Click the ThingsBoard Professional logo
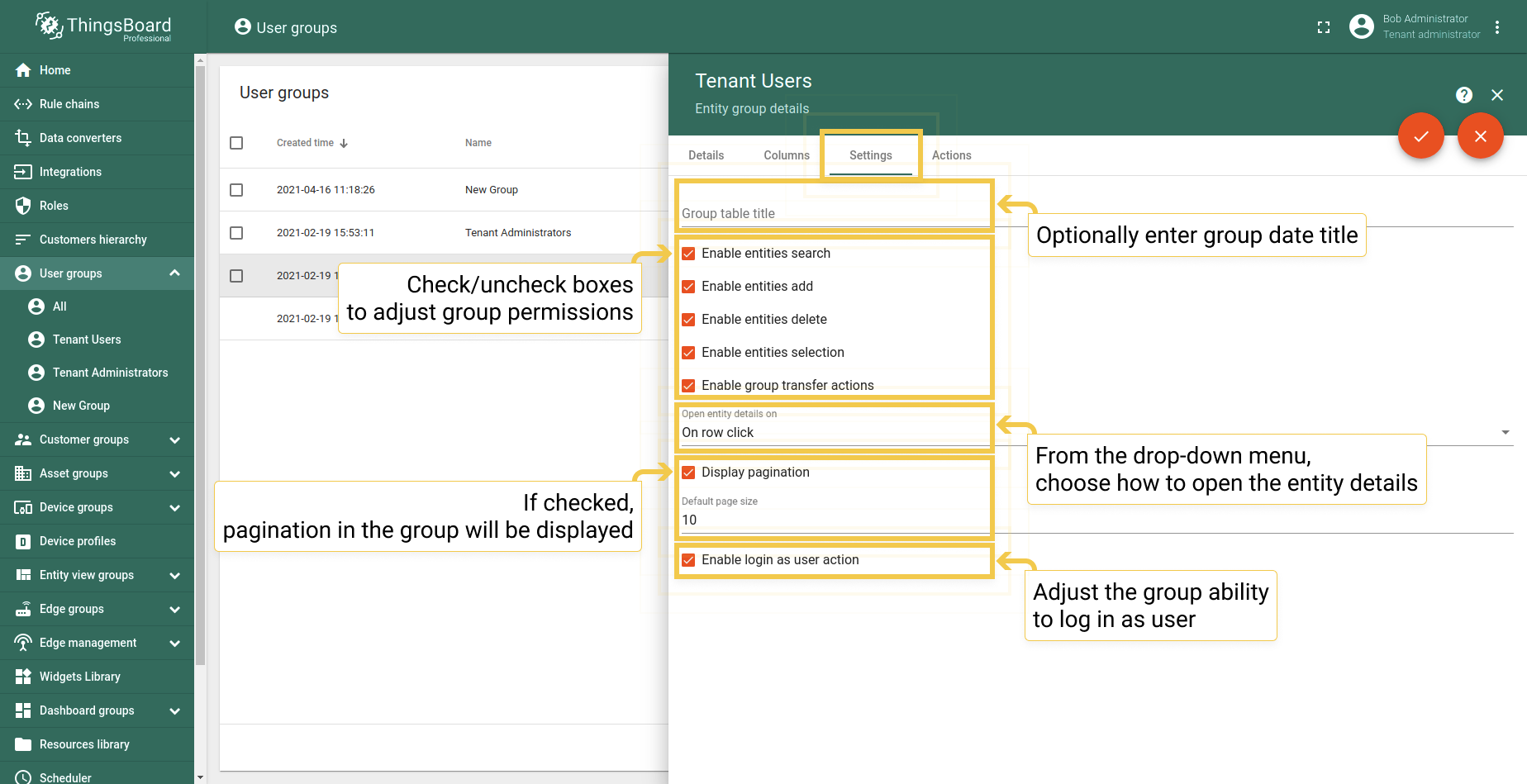 tap(103, 26)
